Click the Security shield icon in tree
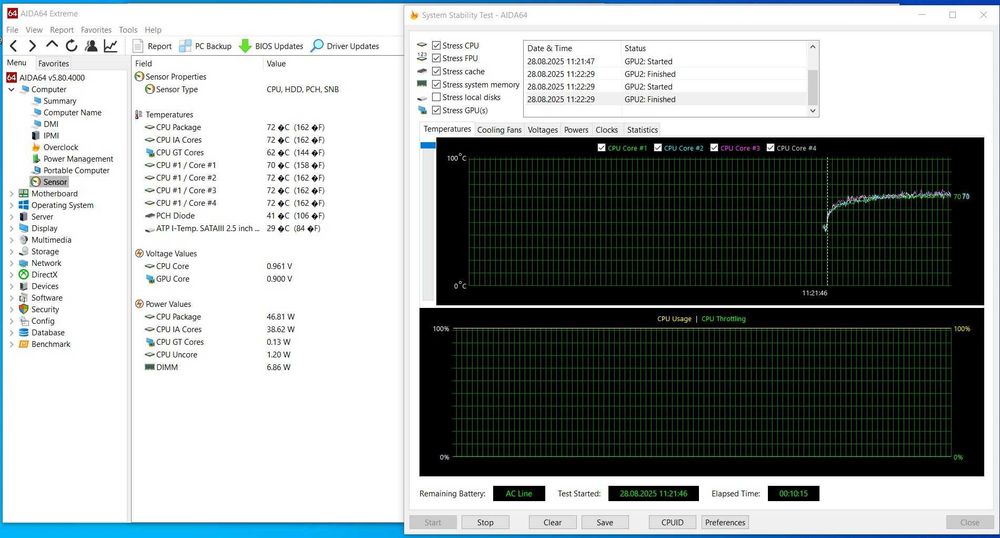 point(24,309)
